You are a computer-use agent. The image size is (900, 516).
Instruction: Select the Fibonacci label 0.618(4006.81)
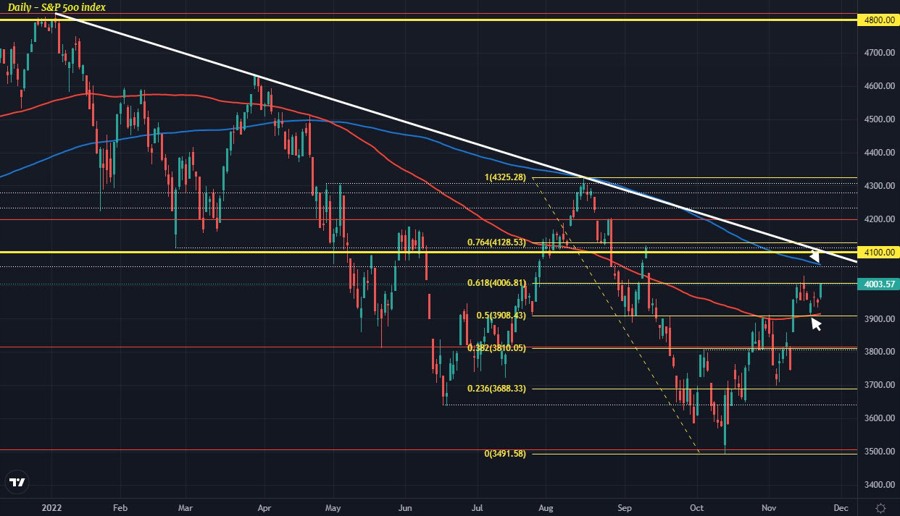[496, 283]
